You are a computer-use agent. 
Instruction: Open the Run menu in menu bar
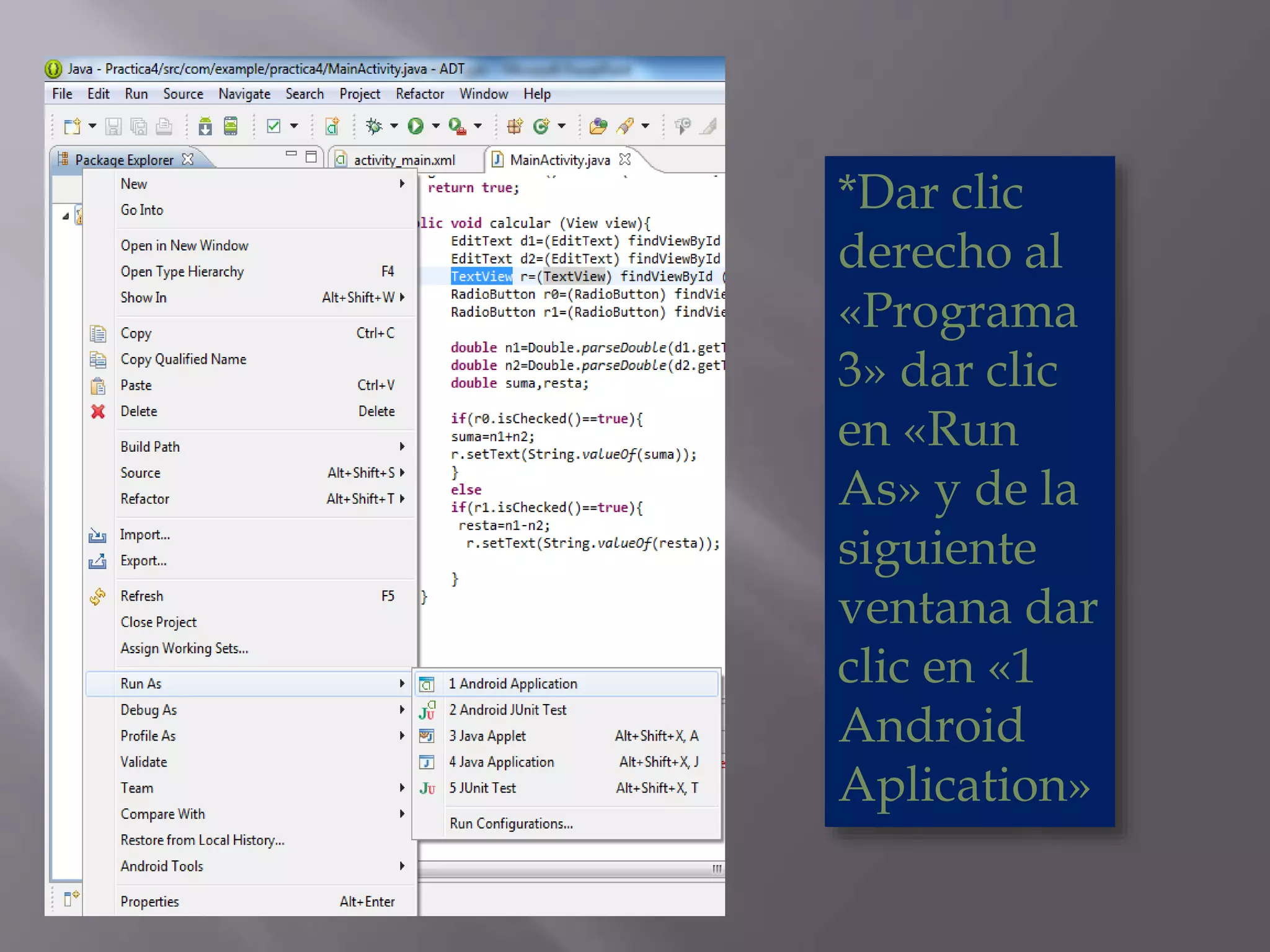point(136,94)
